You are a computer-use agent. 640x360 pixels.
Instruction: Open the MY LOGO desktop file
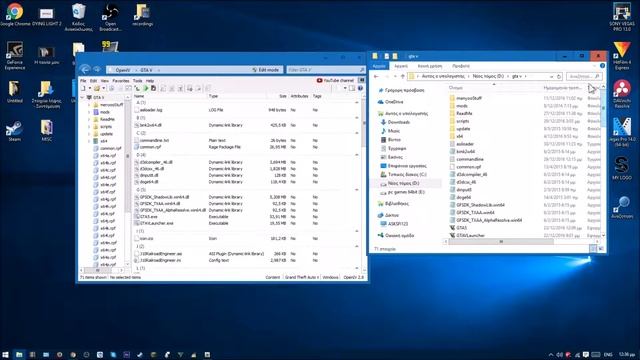pyautogui.click(x=622, y=168)
